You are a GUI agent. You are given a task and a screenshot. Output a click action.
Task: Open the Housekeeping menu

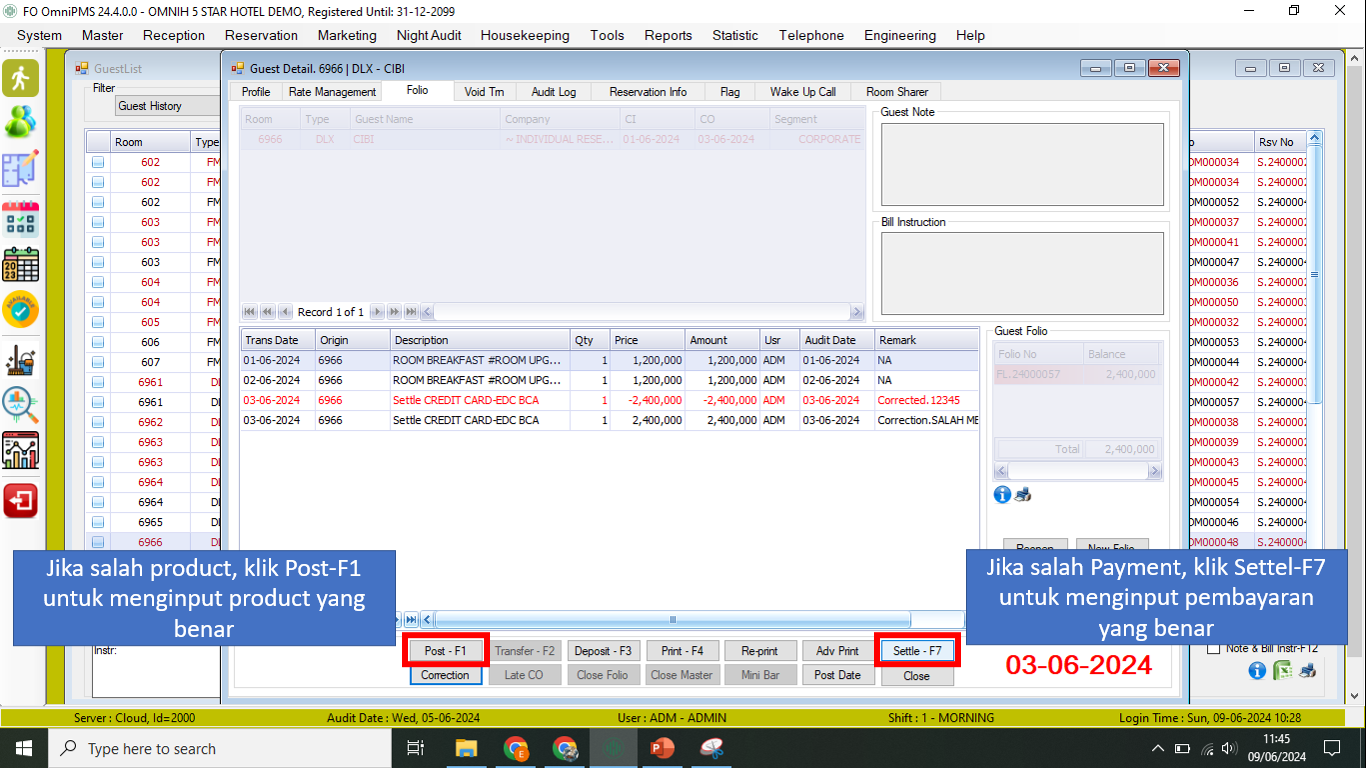[525, 35]
